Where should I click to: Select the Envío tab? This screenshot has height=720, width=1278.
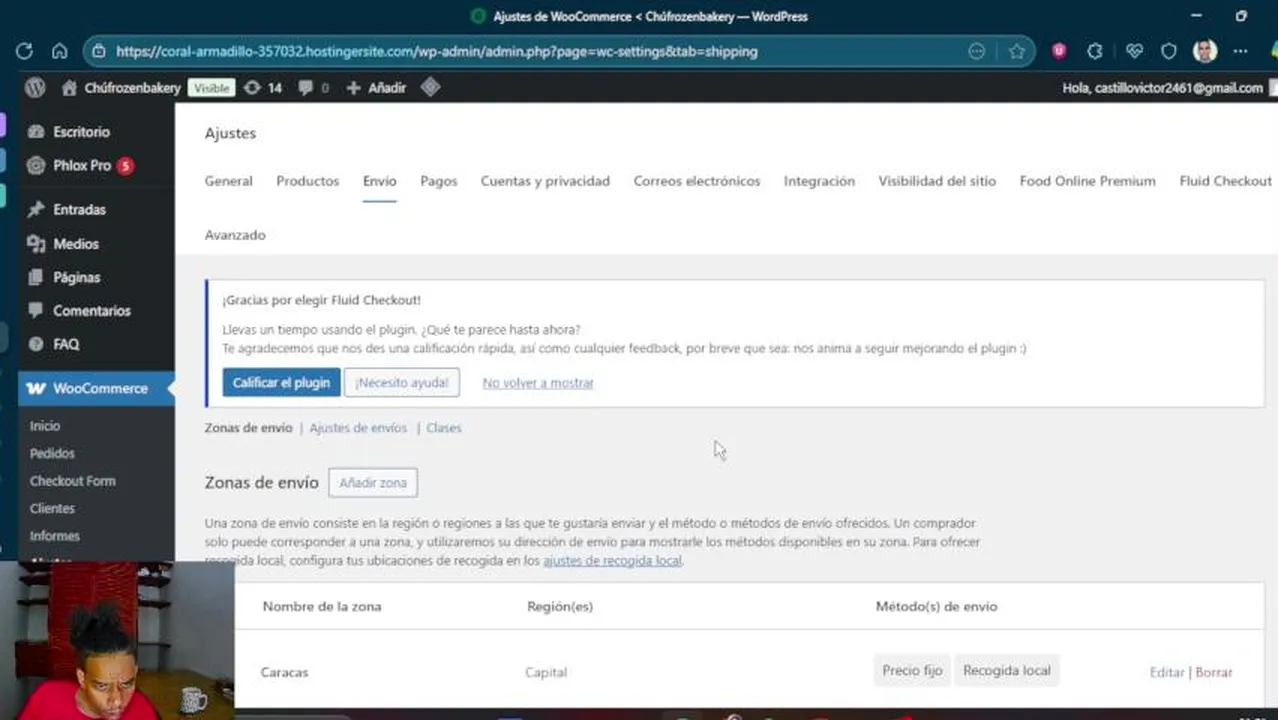click(x=379, y=181)
